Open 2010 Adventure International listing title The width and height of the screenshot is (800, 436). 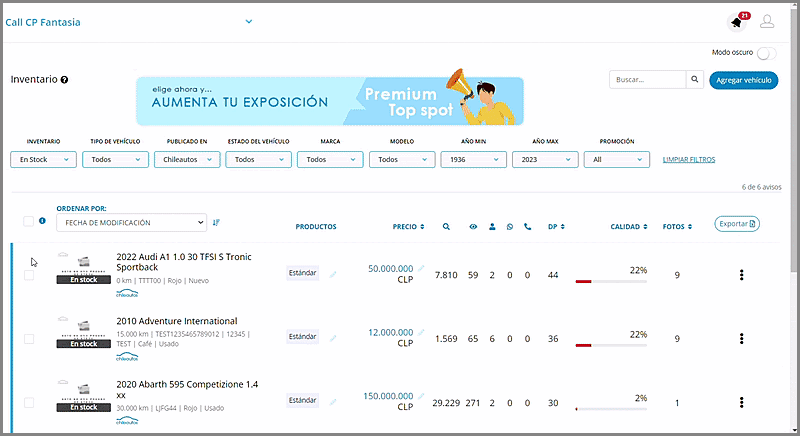point(177,321)
